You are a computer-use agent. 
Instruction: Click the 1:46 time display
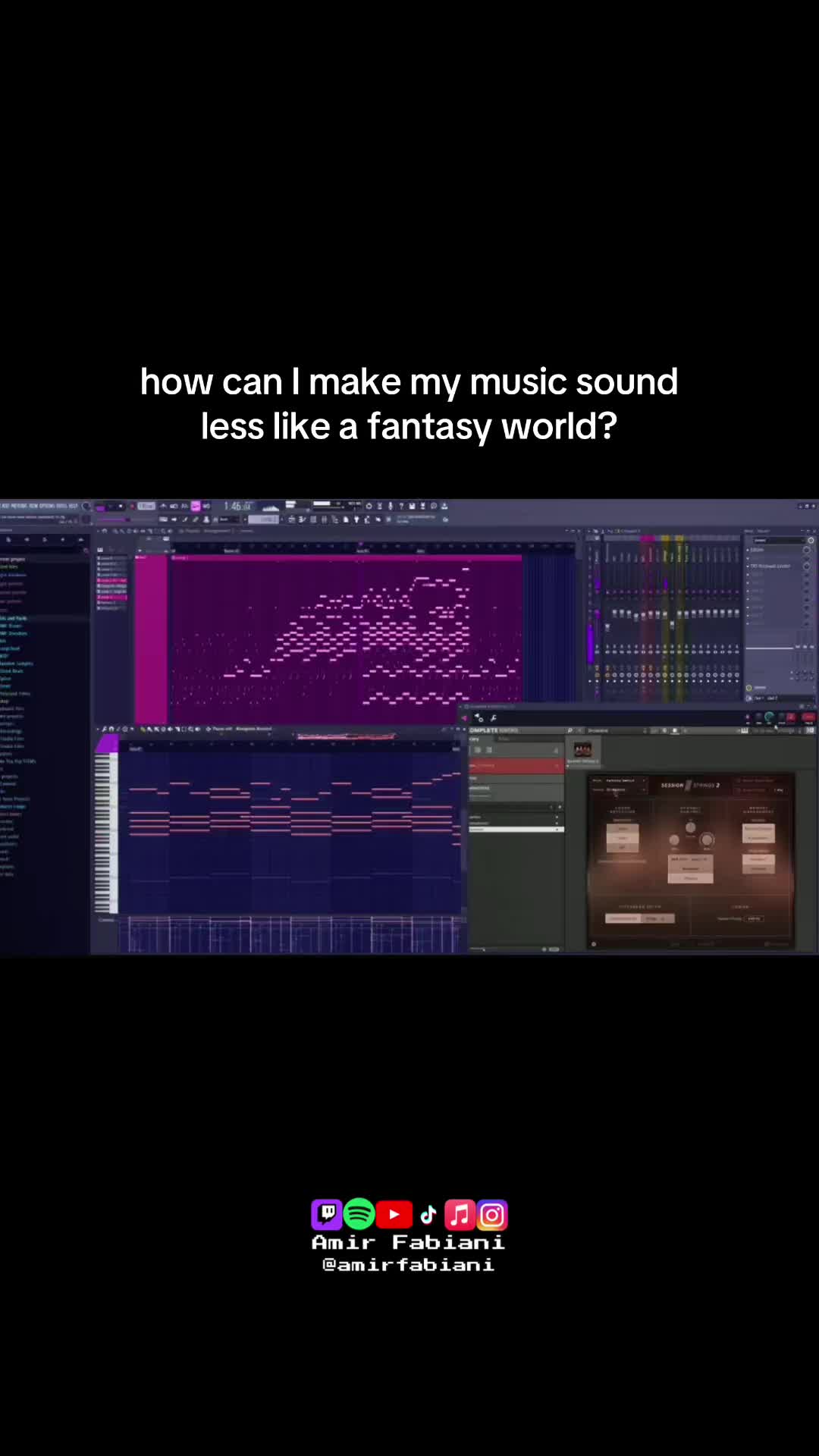click(x=237, y=506)
